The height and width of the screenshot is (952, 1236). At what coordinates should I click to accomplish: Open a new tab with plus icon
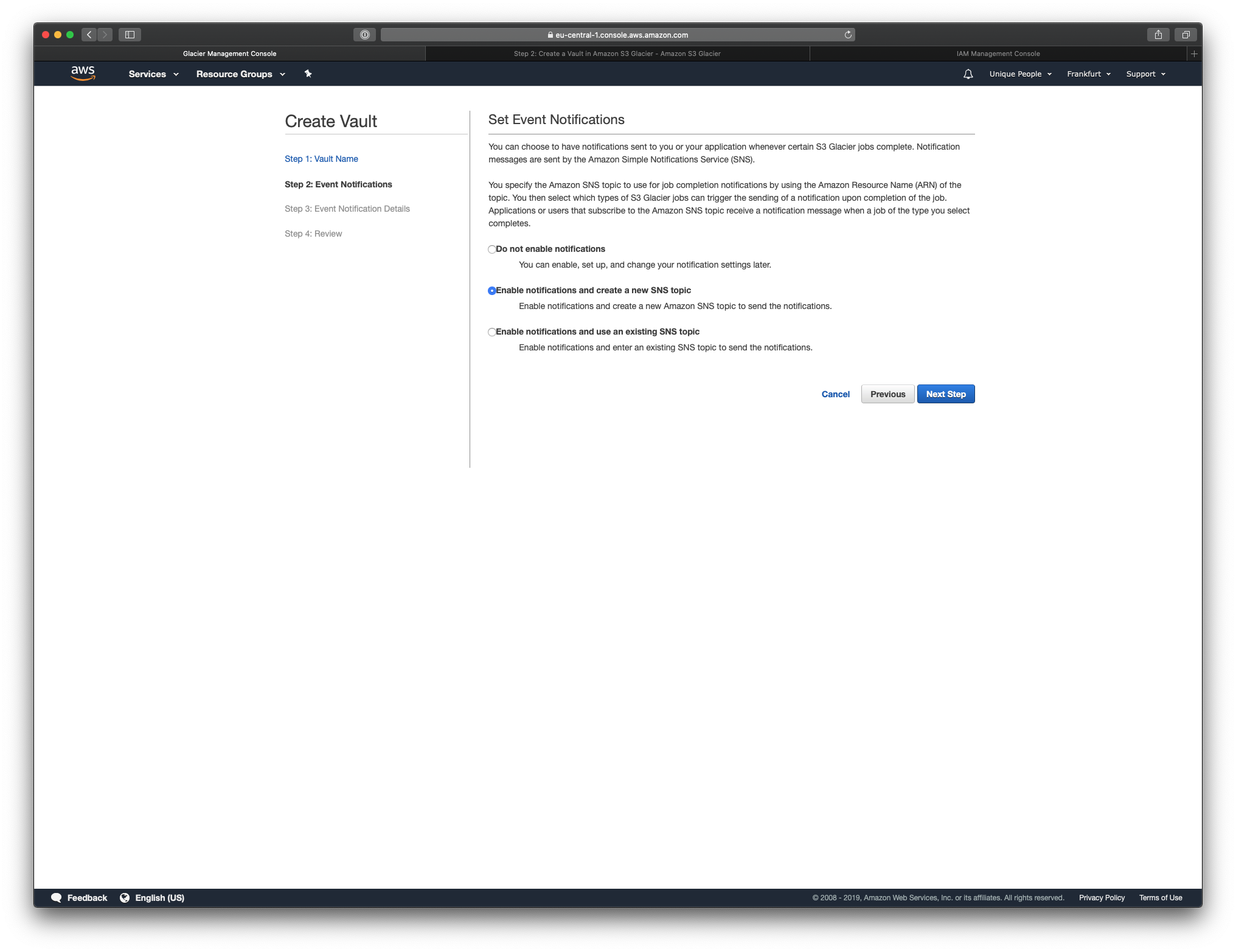click(x=1194, y=54)
